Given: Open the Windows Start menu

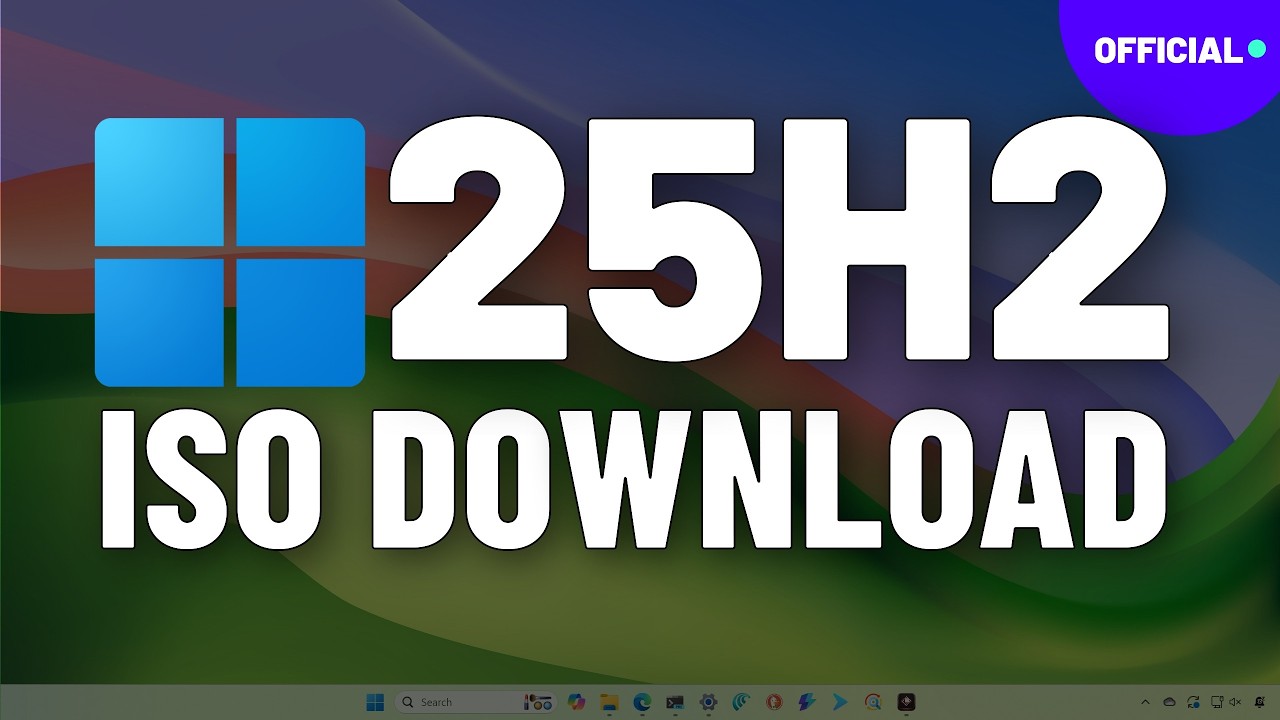Looking at the screenshot, I should (x=375, y=702).
